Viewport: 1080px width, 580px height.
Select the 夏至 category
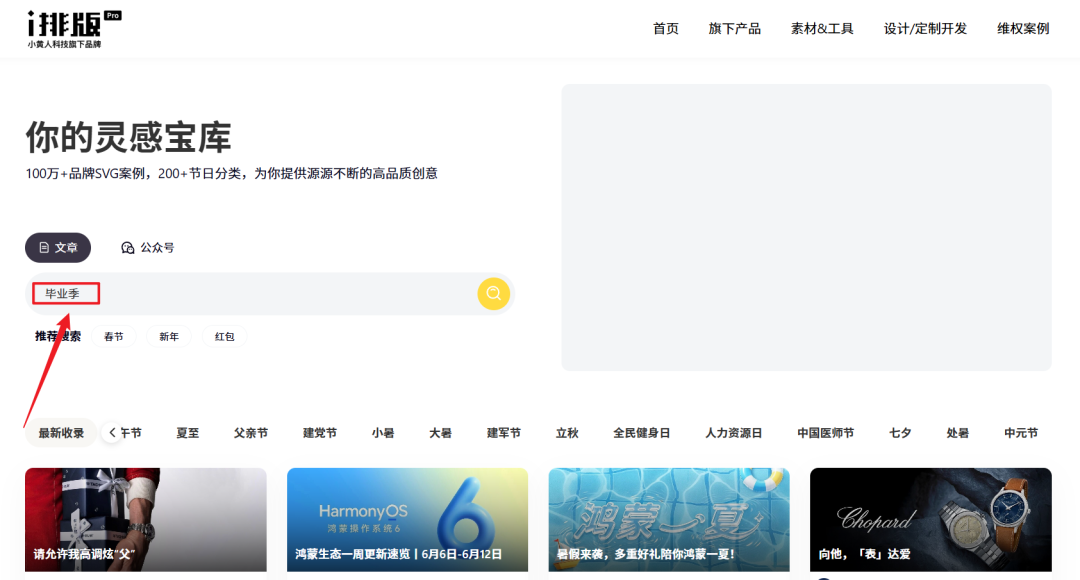(x=187, y=433)
